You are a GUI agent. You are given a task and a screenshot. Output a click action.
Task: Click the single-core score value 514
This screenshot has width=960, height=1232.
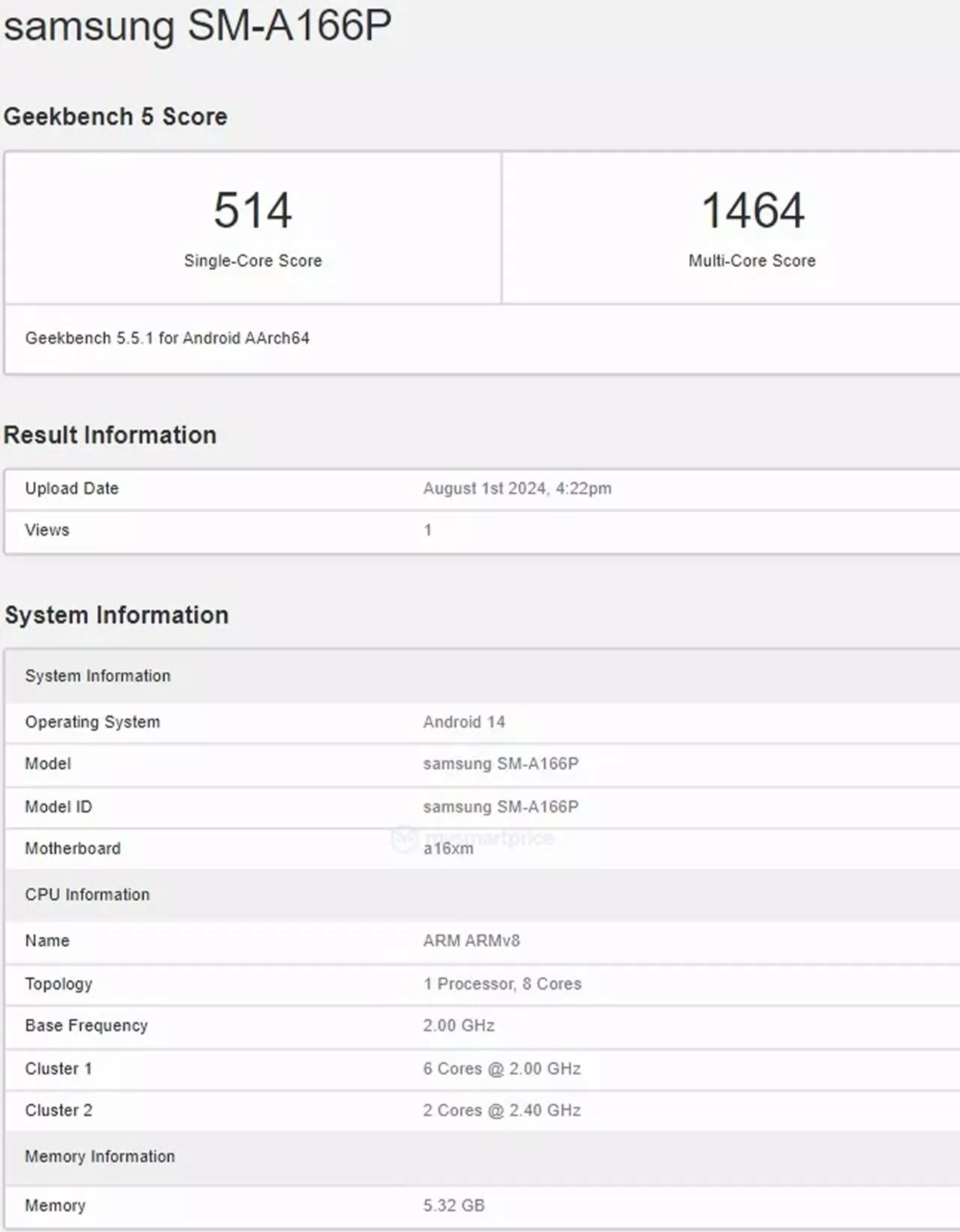pos(253,210)
